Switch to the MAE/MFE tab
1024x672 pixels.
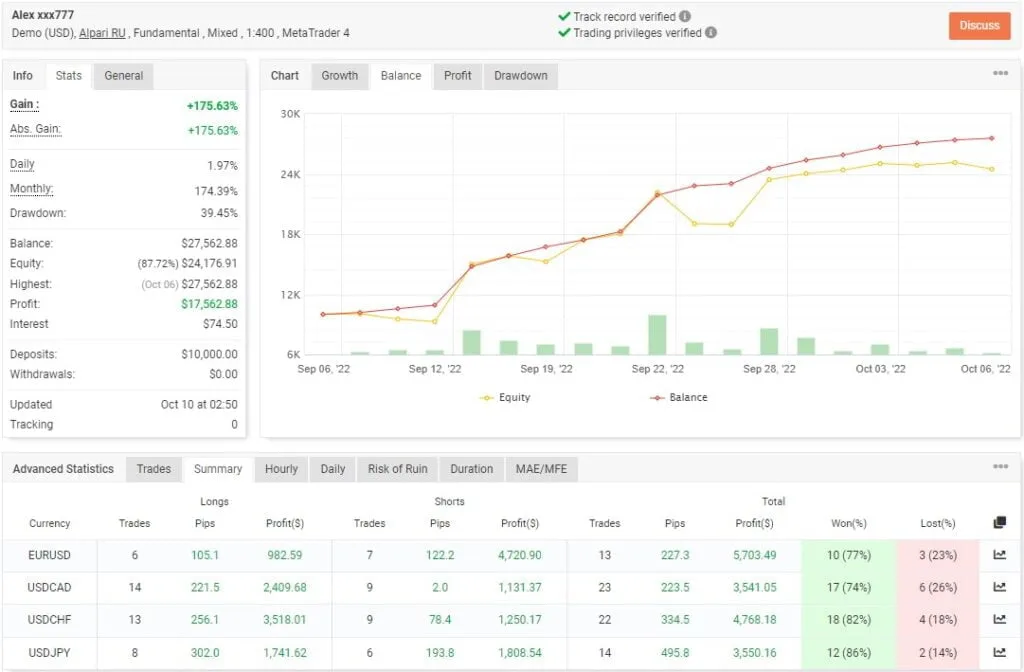click(x=542, y=469)
